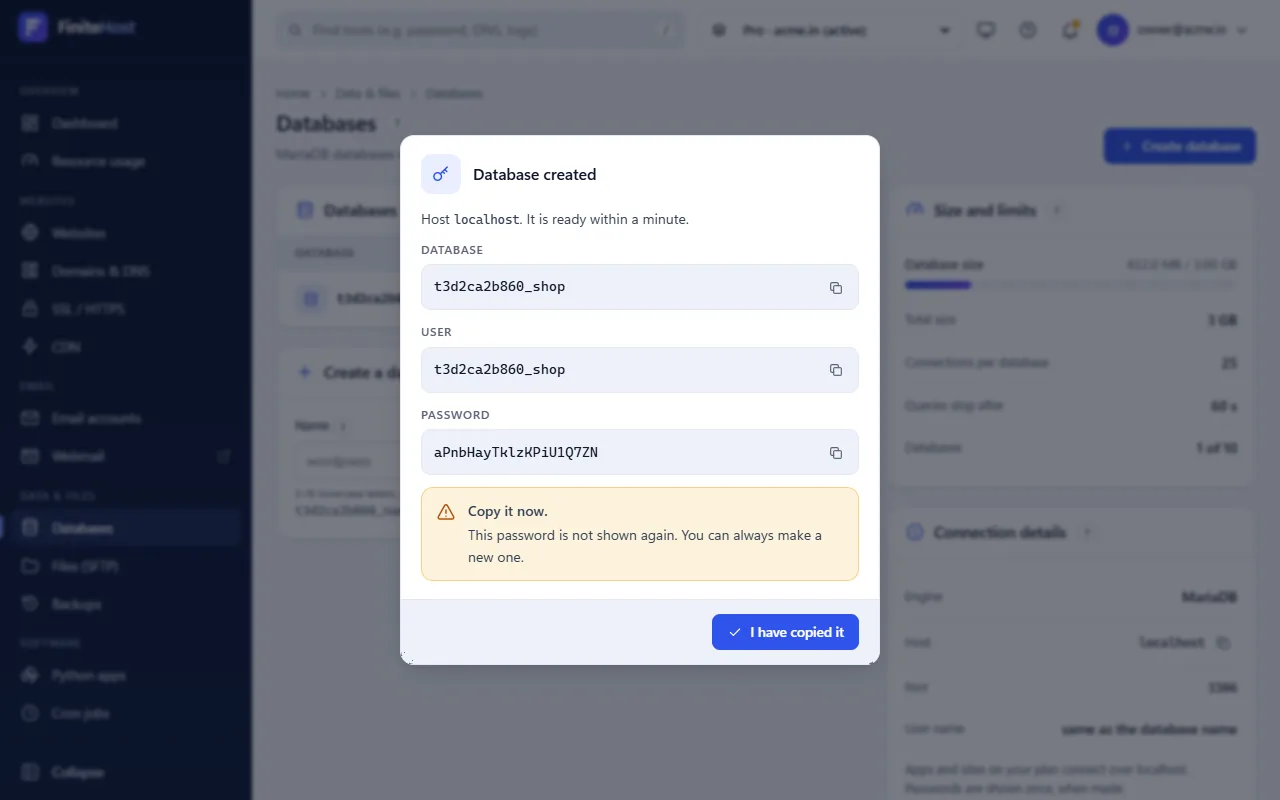The image size is (1280, 800).
Task: Select the DATABASE name field
Action: [x=640, y=287]
